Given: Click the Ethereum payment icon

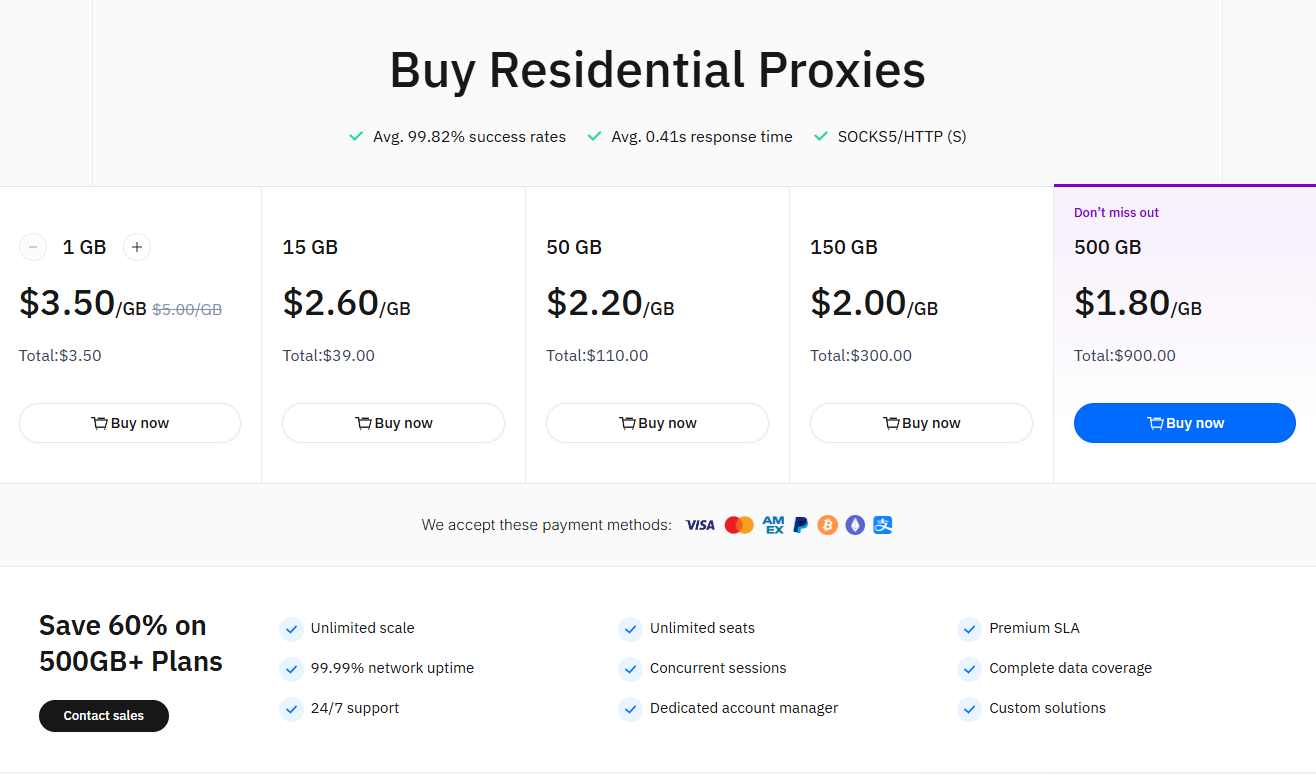Looking at the screenshot, I should 855,525.
